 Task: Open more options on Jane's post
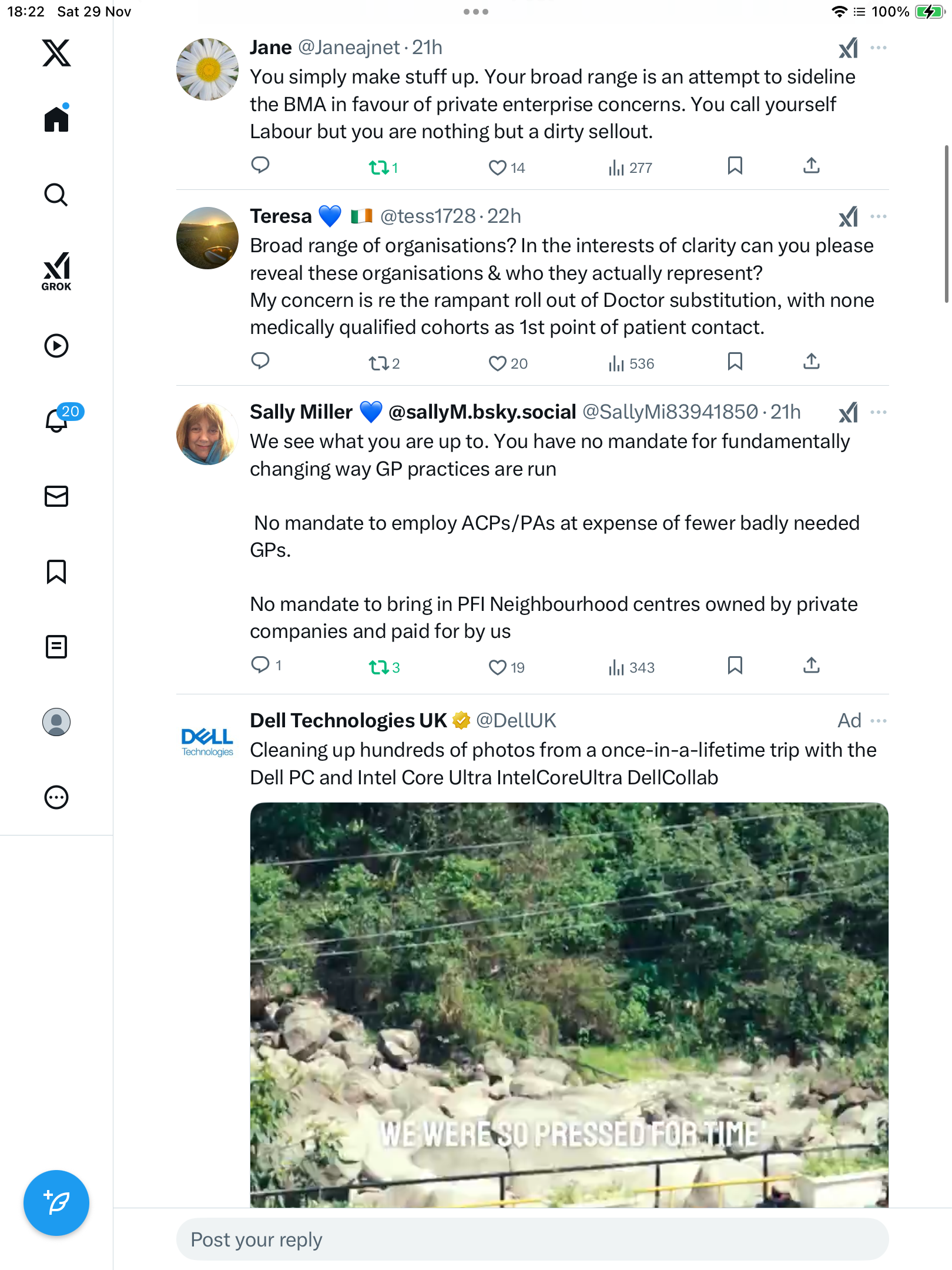[879, 48]
